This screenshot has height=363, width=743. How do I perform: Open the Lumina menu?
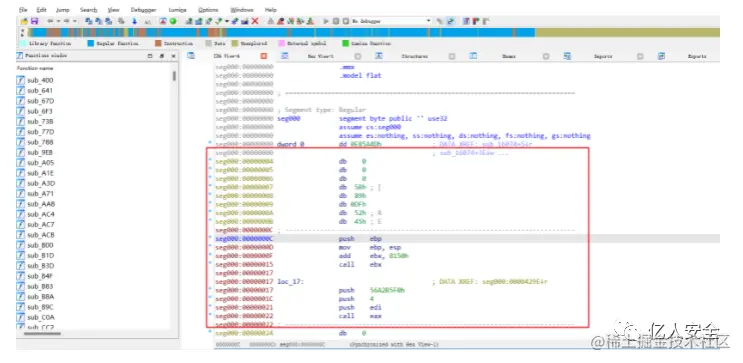coord(177,9)
